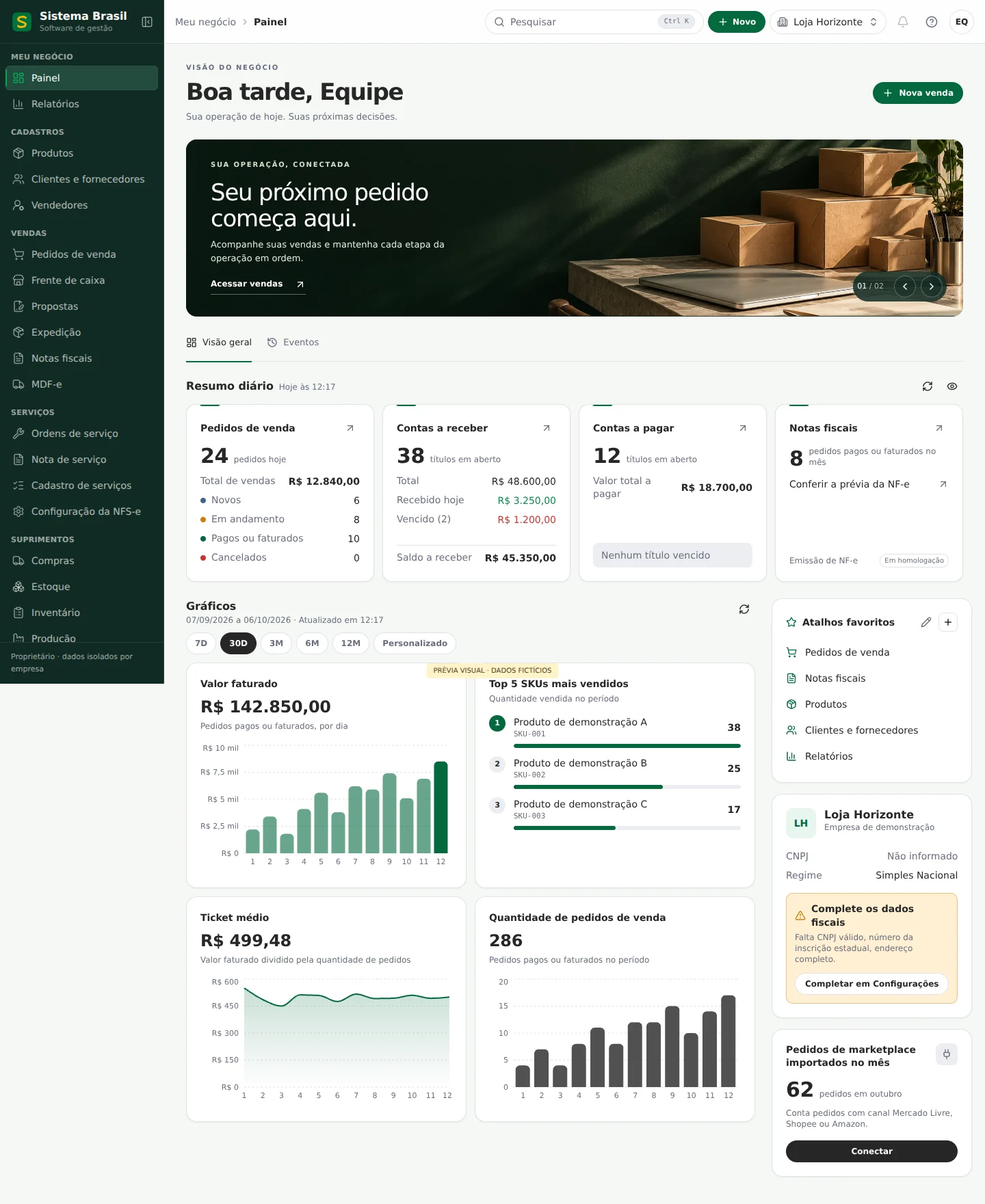Click Completar em Configurações button
Viewport: 985px width, 1204px height.
[x=871, y=984]
